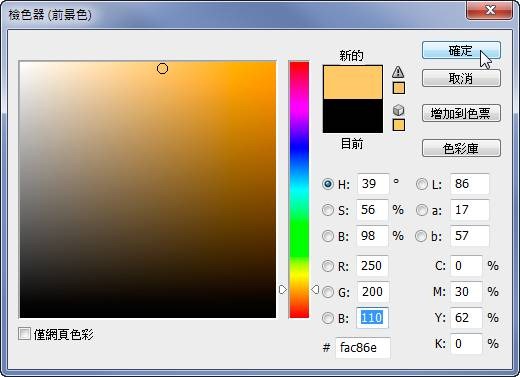Click the K black field

point(466,344)
